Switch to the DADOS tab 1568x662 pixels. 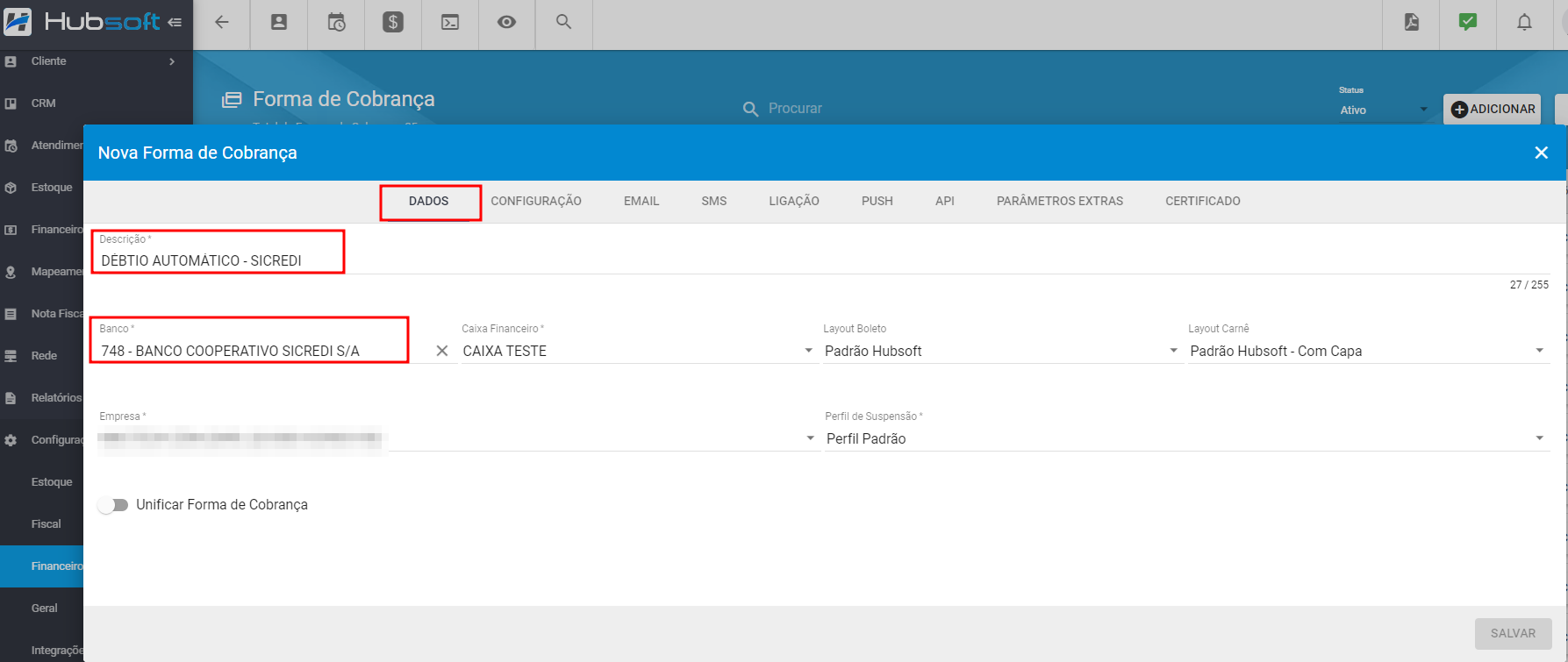429,201
